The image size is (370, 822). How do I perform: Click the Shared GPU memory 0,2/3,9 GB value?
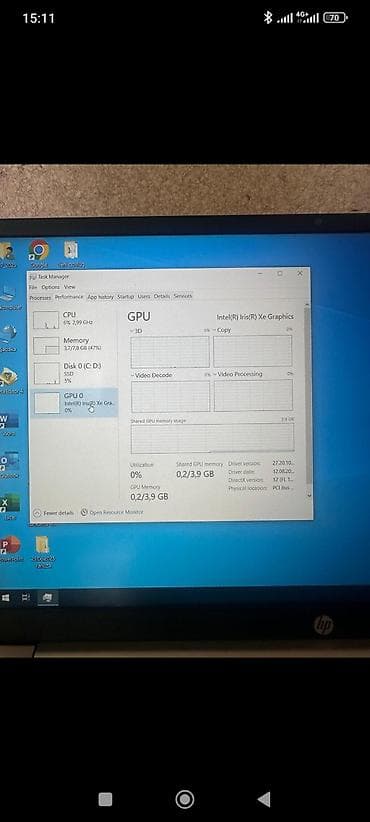(x=195, y=474)
